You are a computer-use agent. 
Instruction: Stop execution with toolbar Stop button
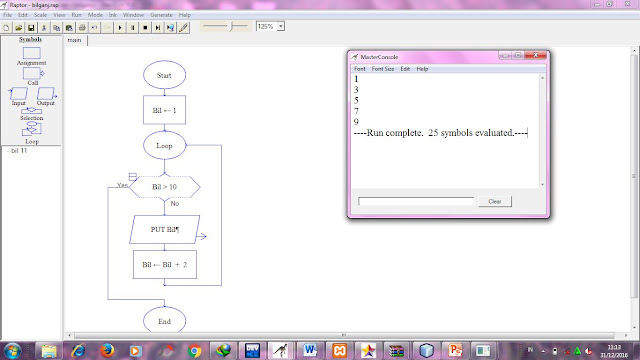[x=145, y=28]
